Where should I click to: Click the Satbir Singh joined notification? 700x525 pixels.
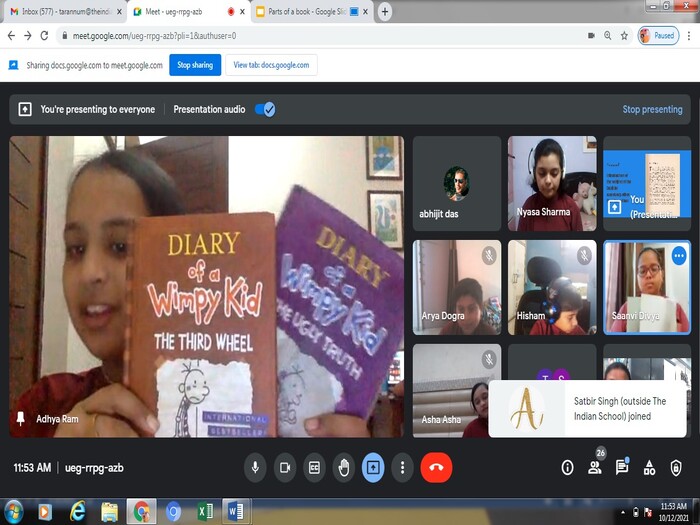coord(588,408)
